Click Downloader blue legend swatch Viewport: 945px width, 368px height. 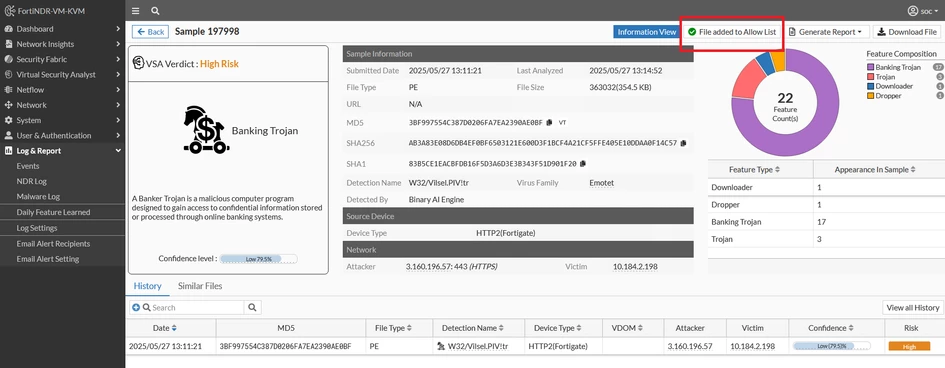pos(870,86)
